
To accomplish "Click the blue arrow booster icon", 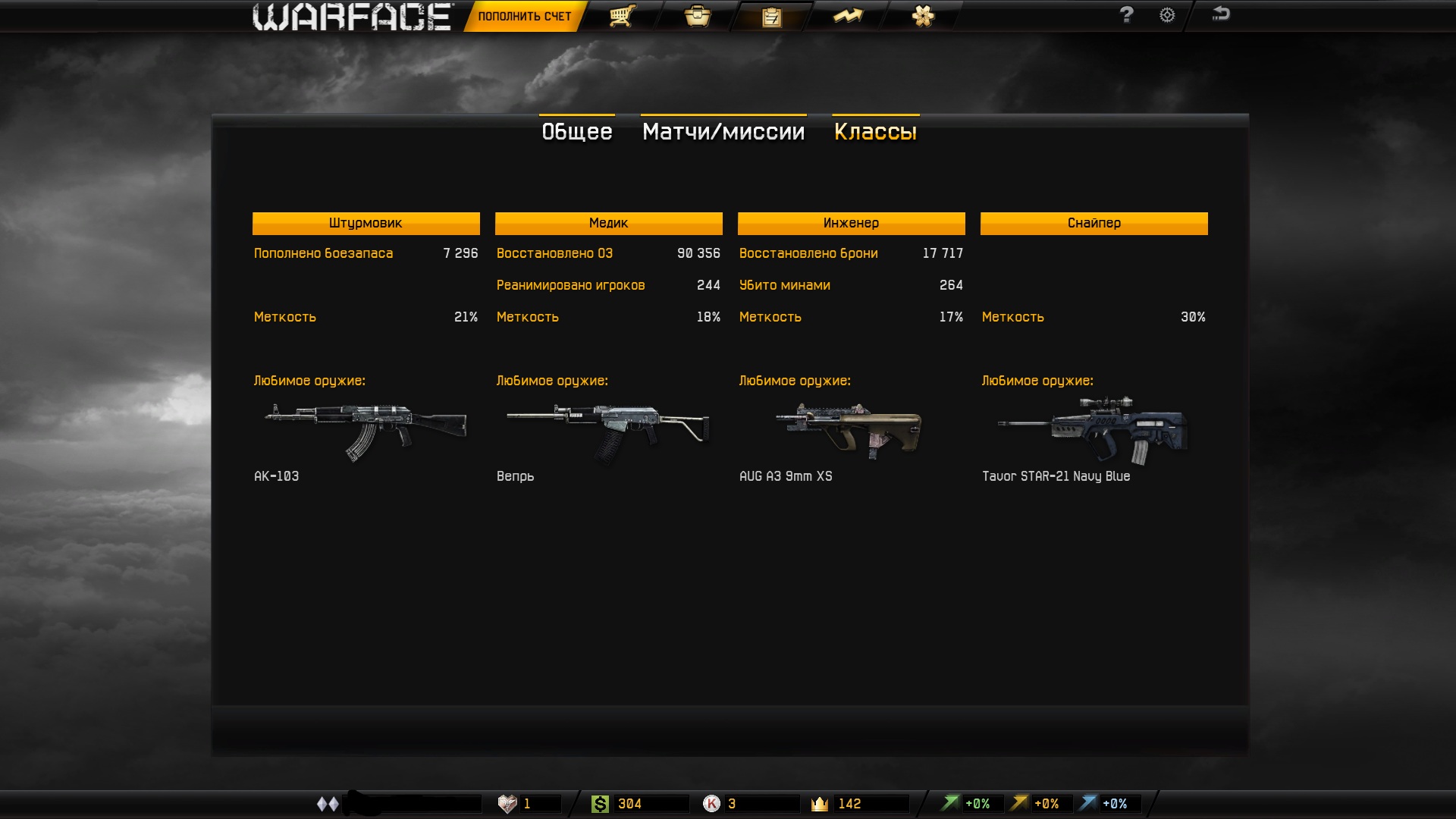I will coord(1087,802).
